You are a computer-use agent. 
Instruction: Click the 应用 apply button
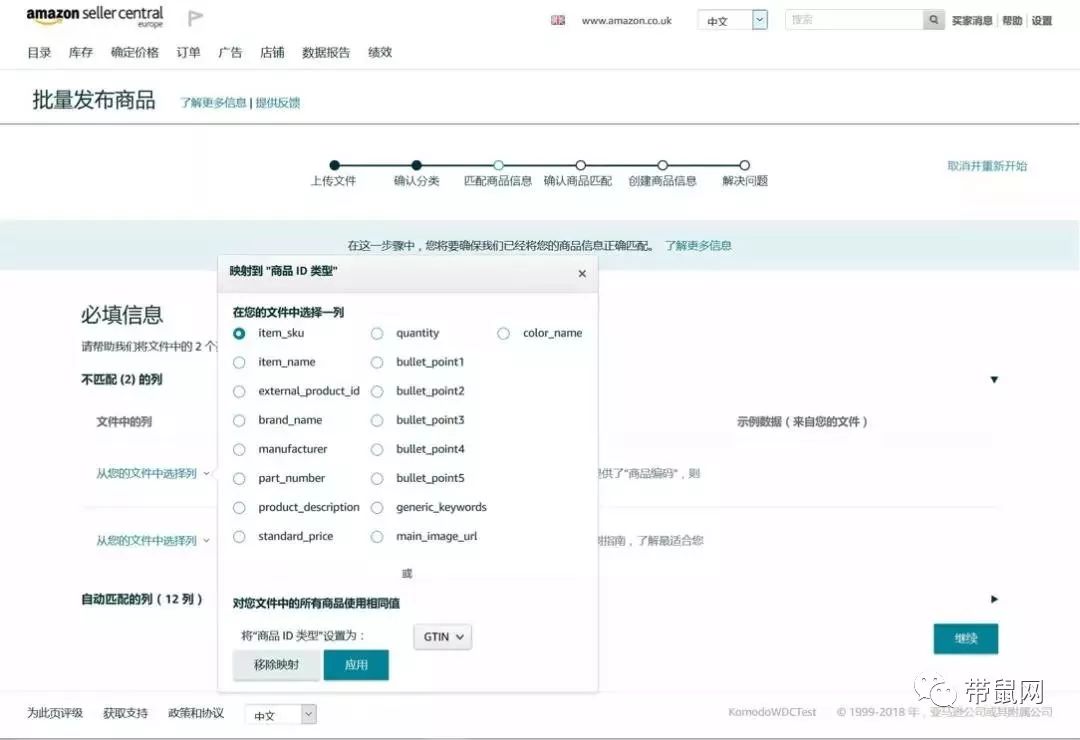click(x=356, y=665)
